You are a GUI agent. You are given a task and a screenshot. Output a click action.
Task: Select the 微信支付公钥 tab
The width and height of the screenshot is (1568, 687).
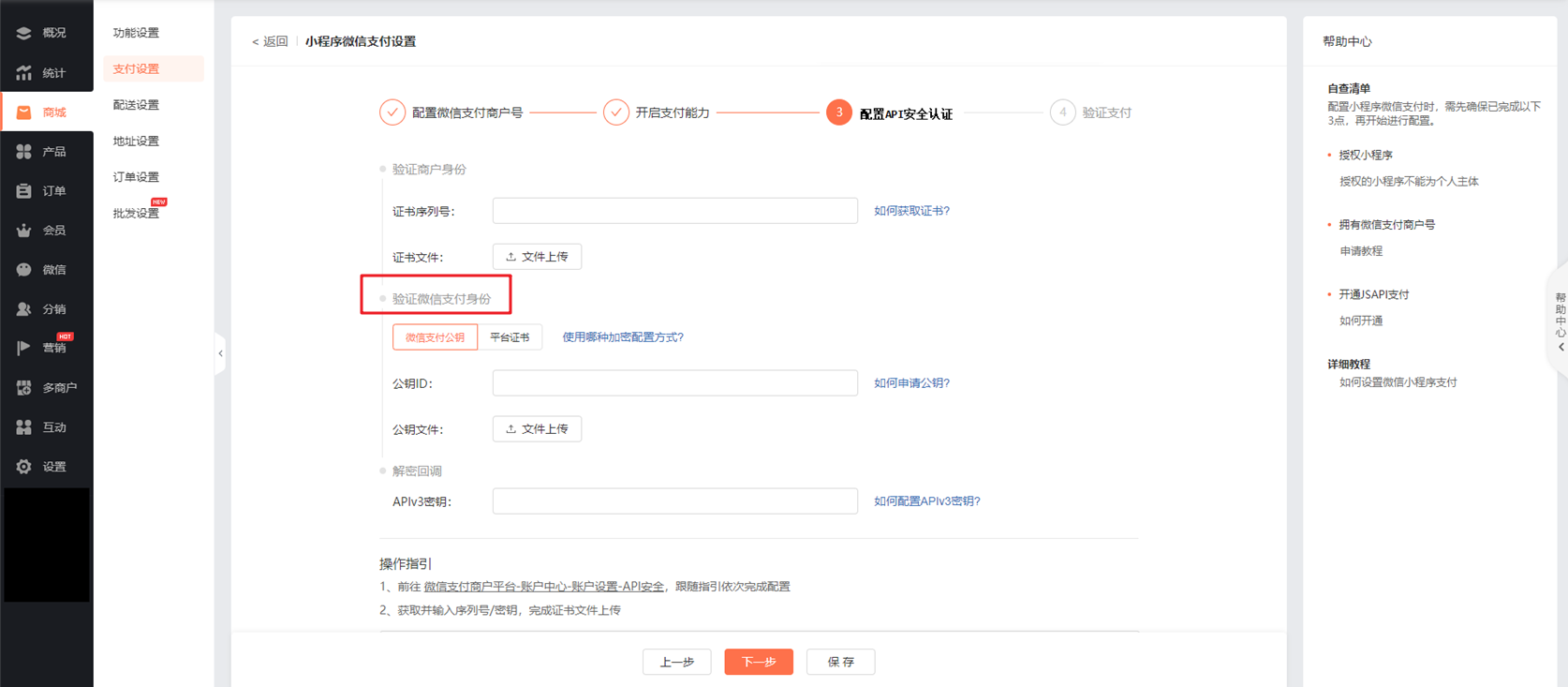(435, 337)
